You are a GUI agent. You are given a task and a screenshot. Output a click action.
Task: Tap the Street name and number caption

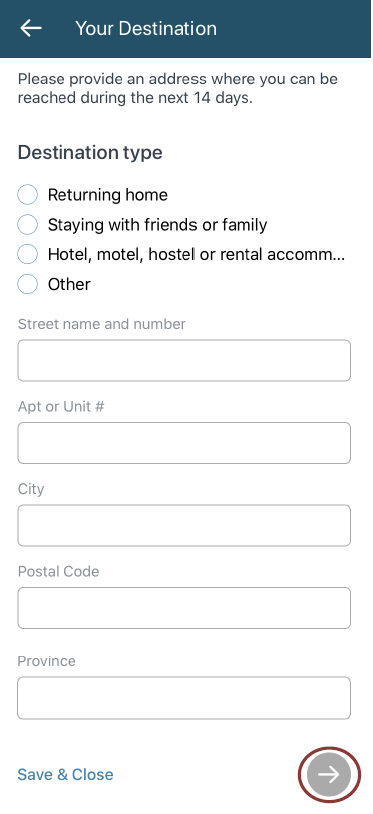102,324
